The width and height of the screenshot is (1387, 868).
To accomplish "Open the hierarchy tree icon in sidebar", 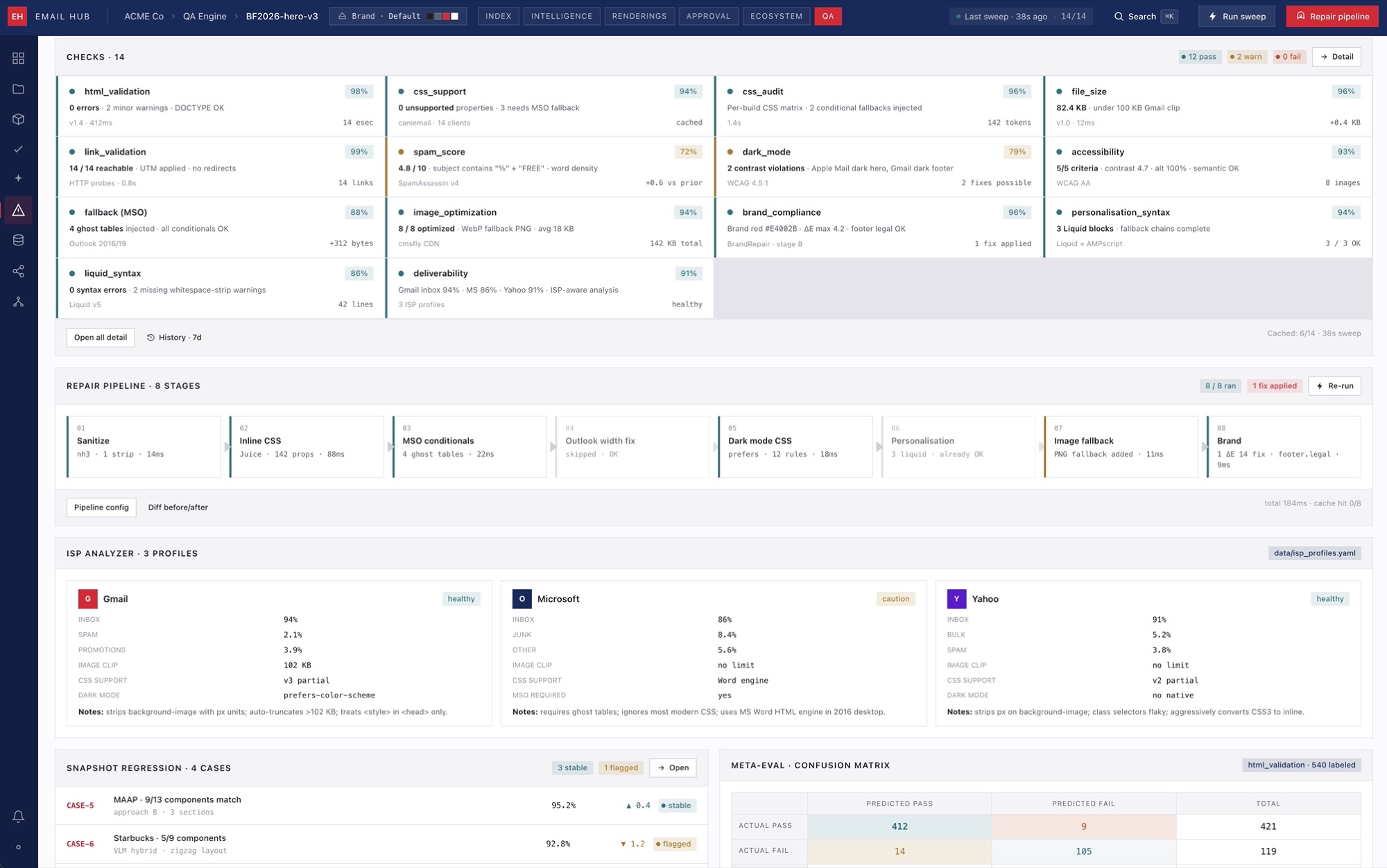I will (x=19, y=302).
